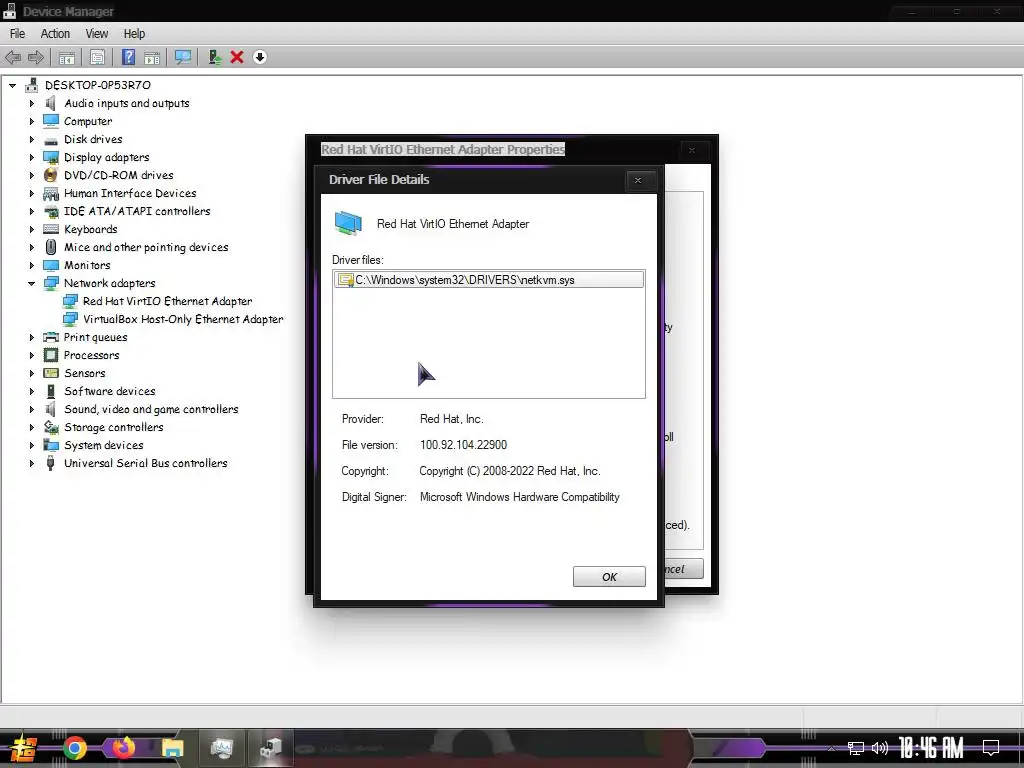Open the View menu
Viewport: 1024px width, 768px height.
click(x=97, y=34)
